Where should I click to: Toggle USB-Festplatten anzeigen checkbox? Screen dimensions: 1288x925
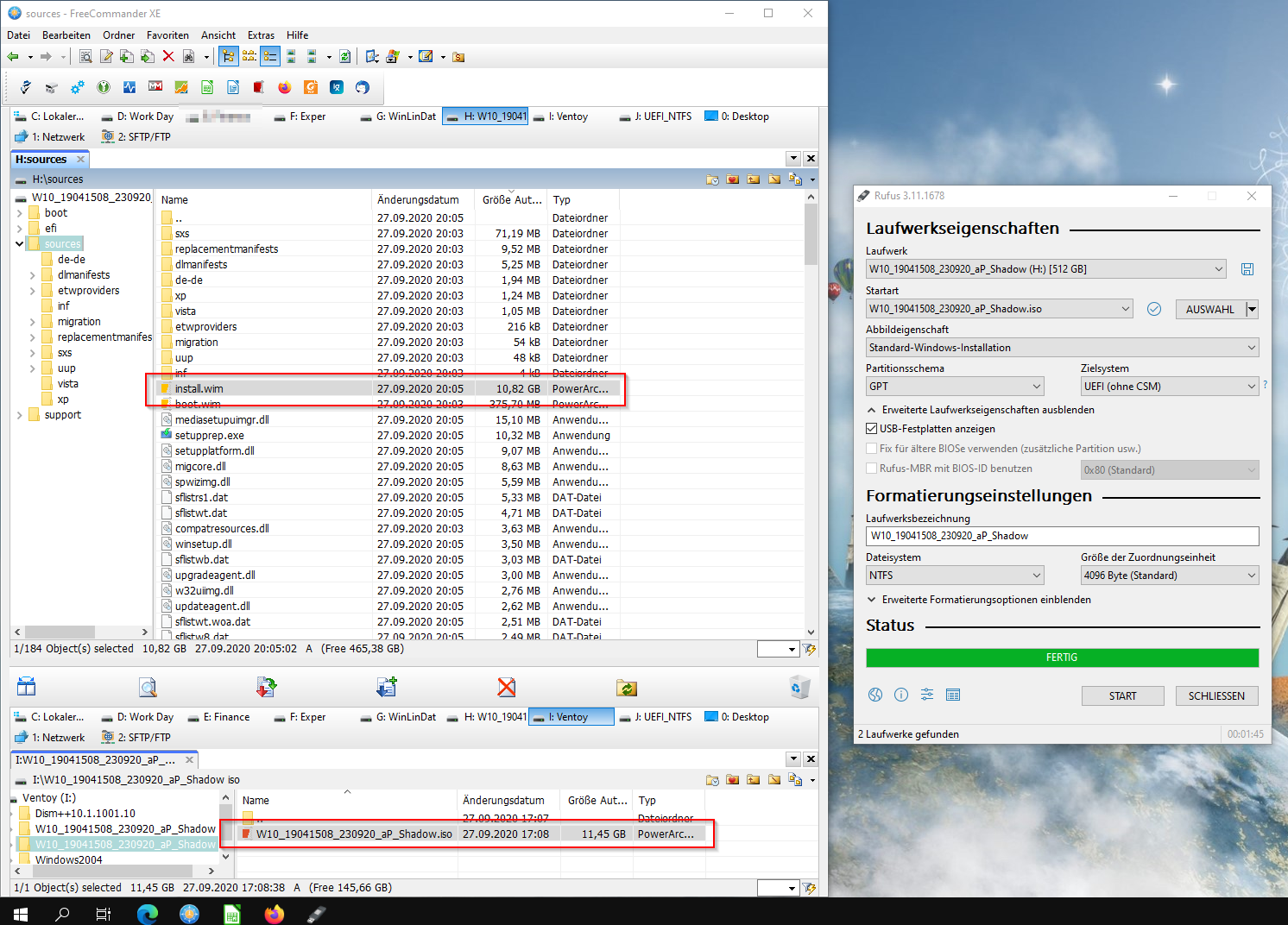tap(872, 429)
